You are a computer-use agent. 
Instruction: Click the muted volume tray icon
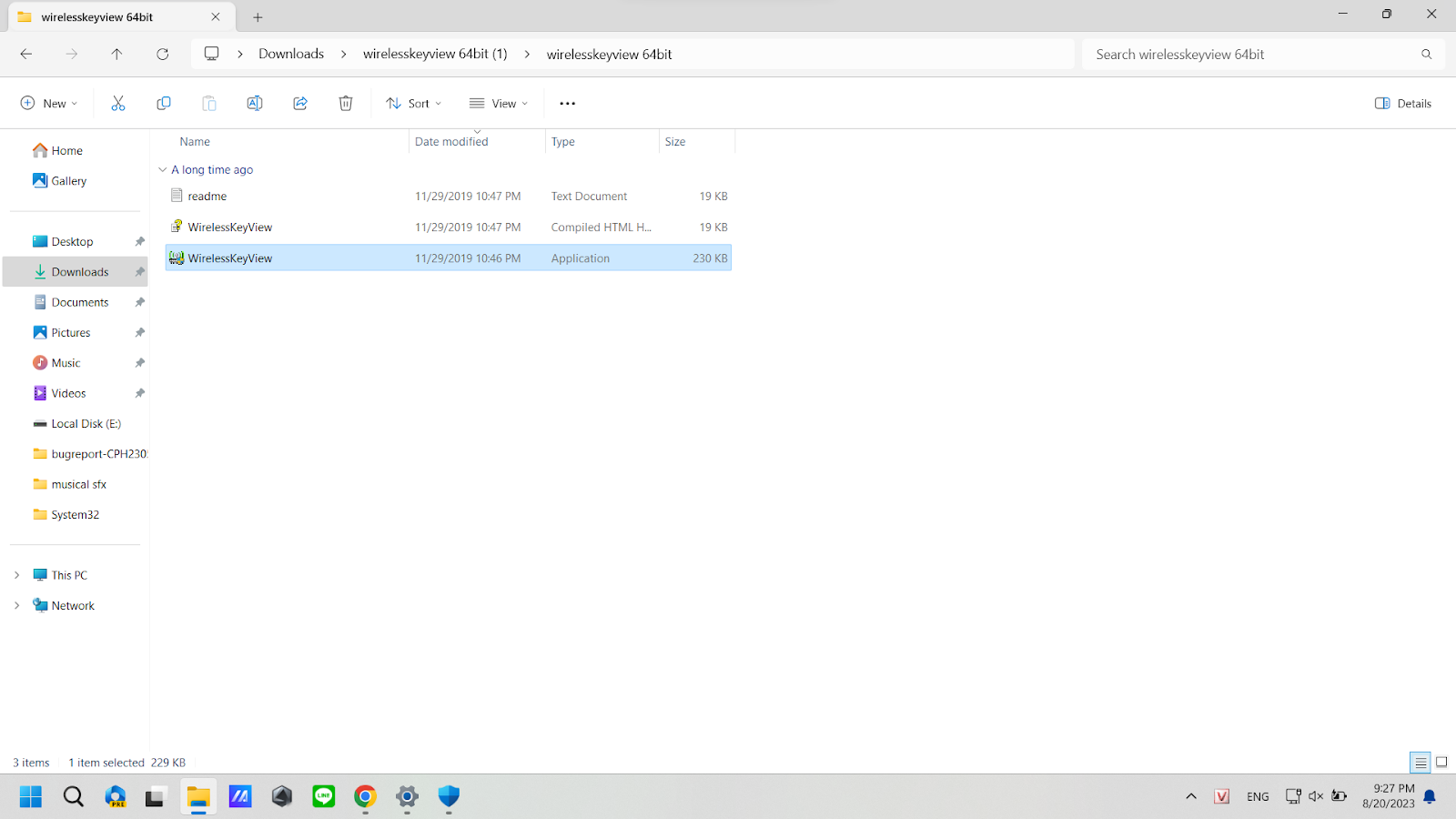[x=1316, y=796]
